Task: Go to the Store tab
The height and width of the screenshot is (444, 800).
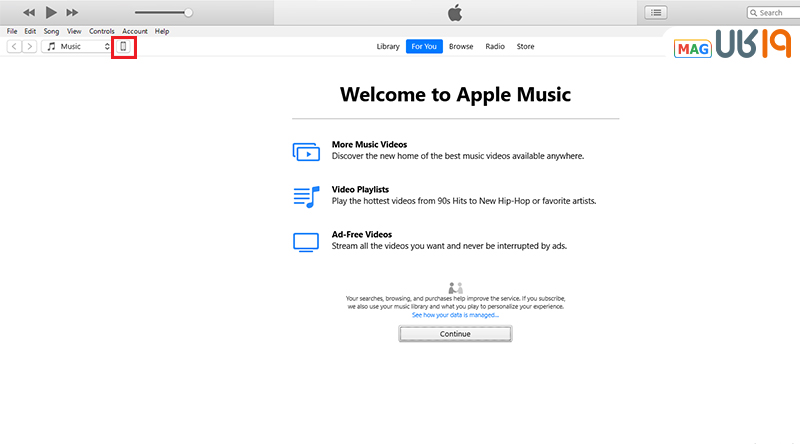Action: [x=525, y=47]
